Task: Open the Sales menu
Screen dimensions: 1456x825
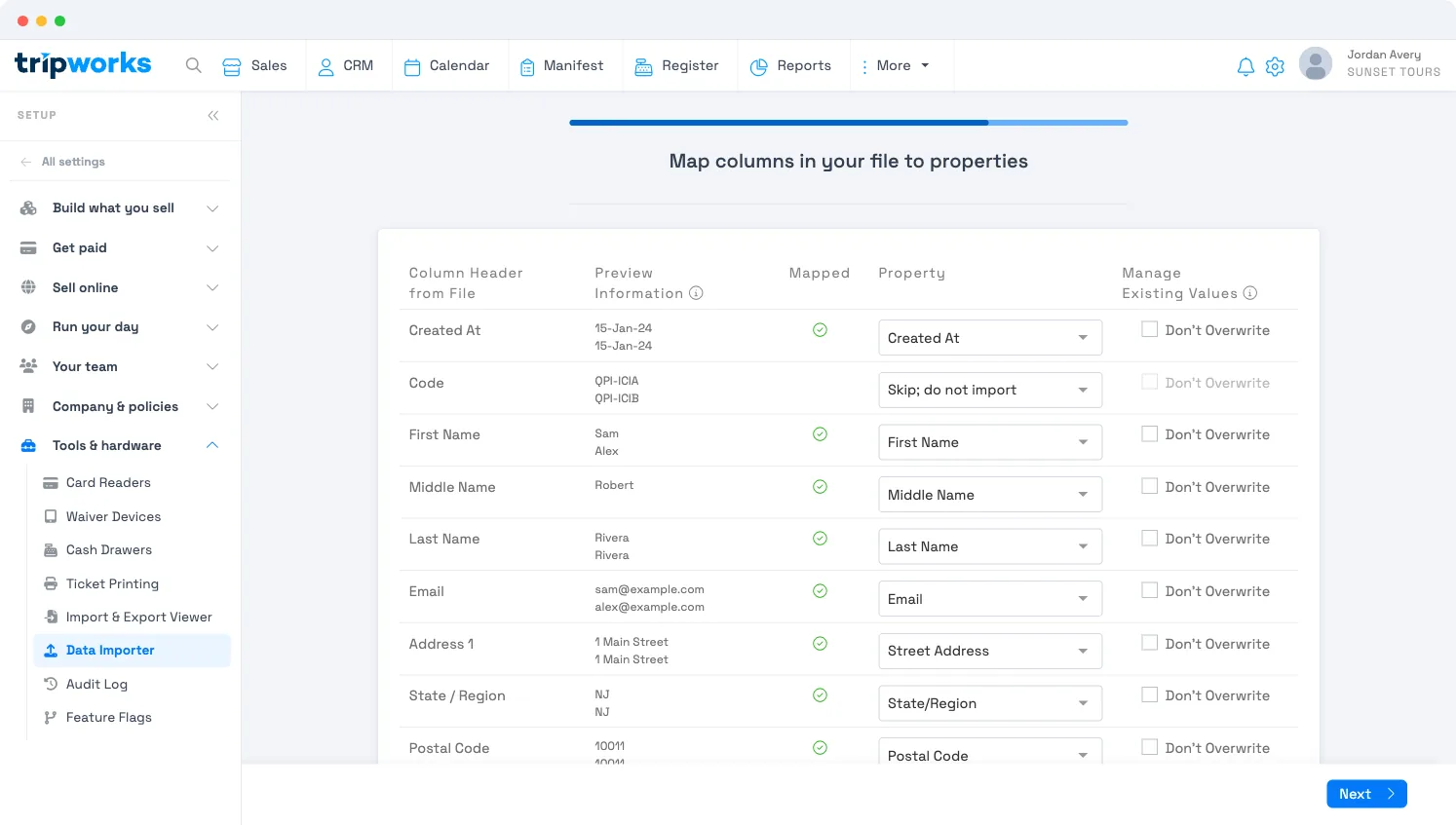Action: pos(254,65)
